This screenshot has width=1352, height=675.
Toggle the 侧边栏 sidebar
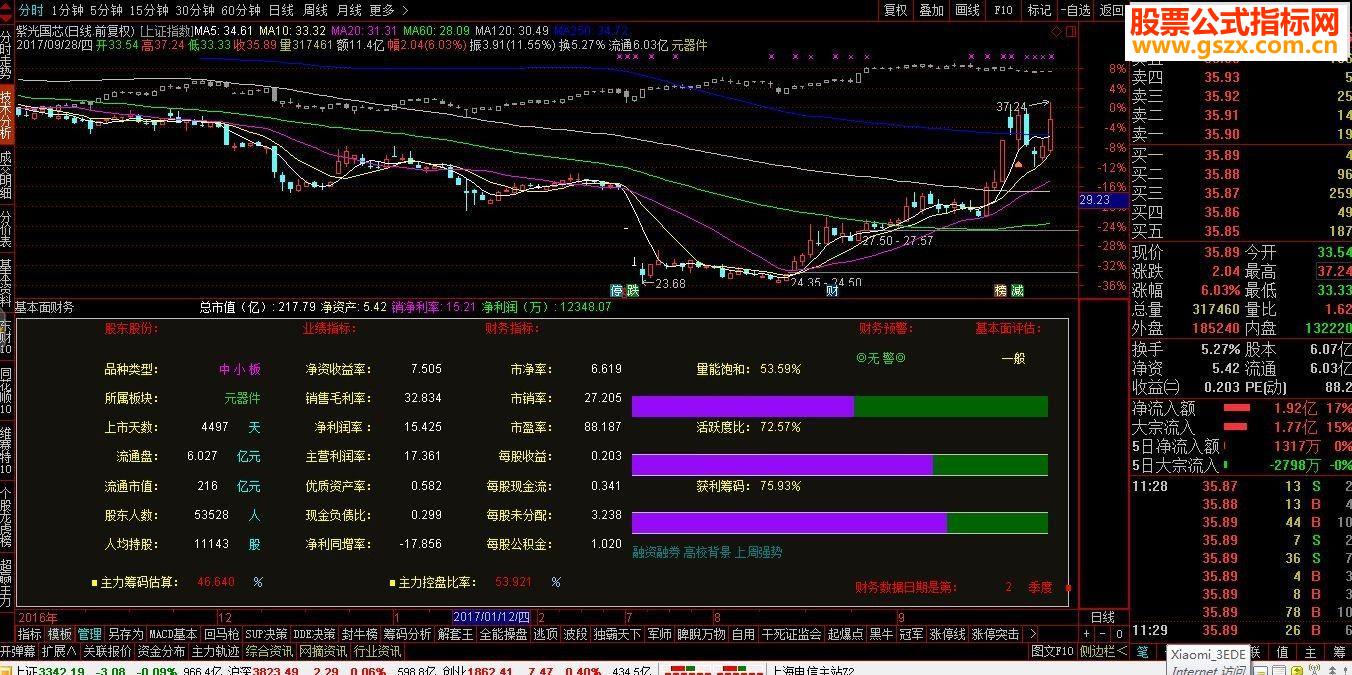[x=1104, y=651]
